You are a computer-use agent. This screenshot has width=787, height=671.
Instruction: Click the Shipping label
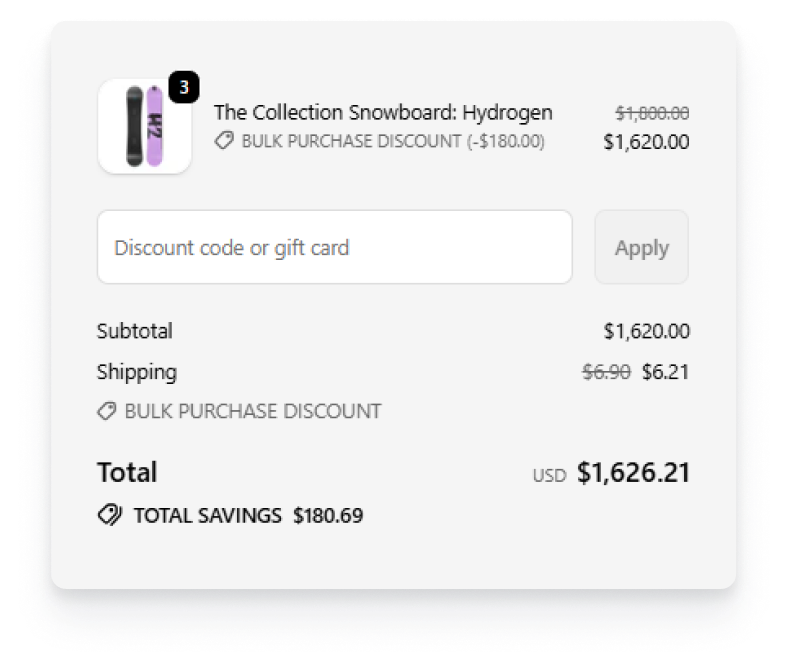(x=137, y=372)
